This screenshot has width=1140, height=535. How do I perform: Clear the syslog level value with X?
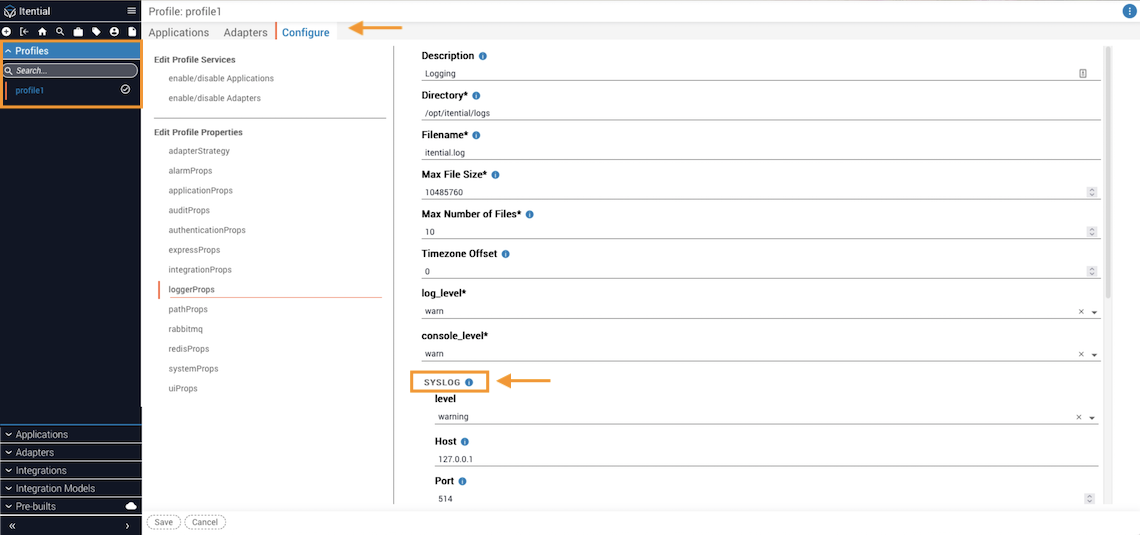[1079, 417]
